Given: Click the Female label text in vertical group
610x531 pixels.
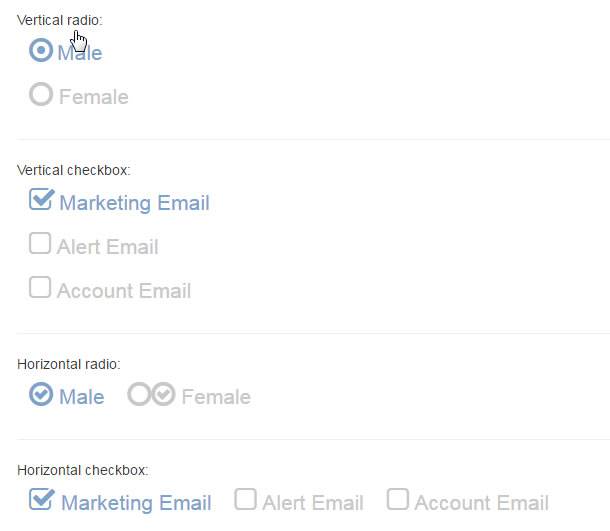Looking at the screenshot, I should tap(94, 96).
